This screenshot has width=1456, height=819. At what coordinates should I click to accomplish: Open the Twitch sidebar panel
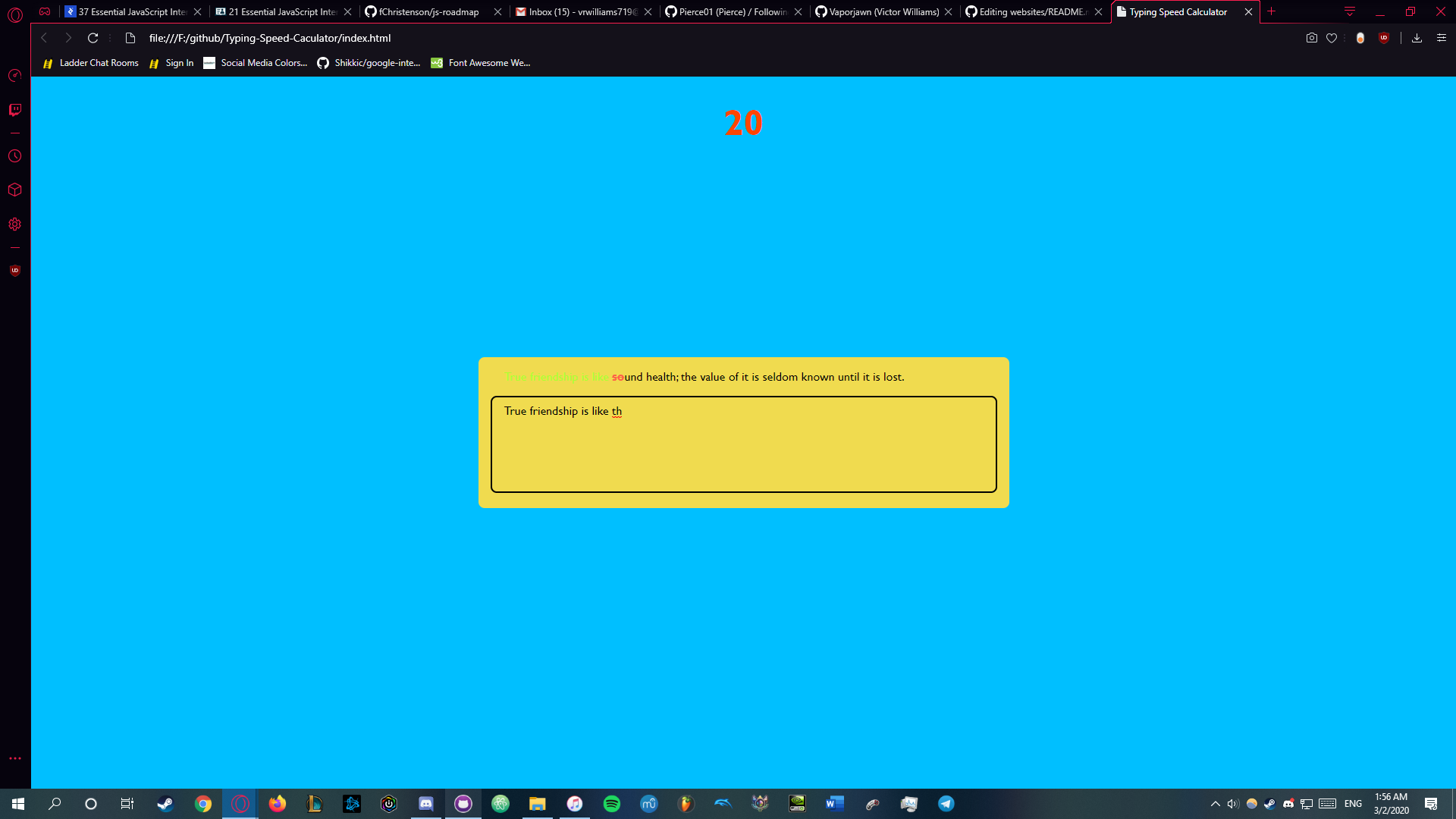(14, 110)
